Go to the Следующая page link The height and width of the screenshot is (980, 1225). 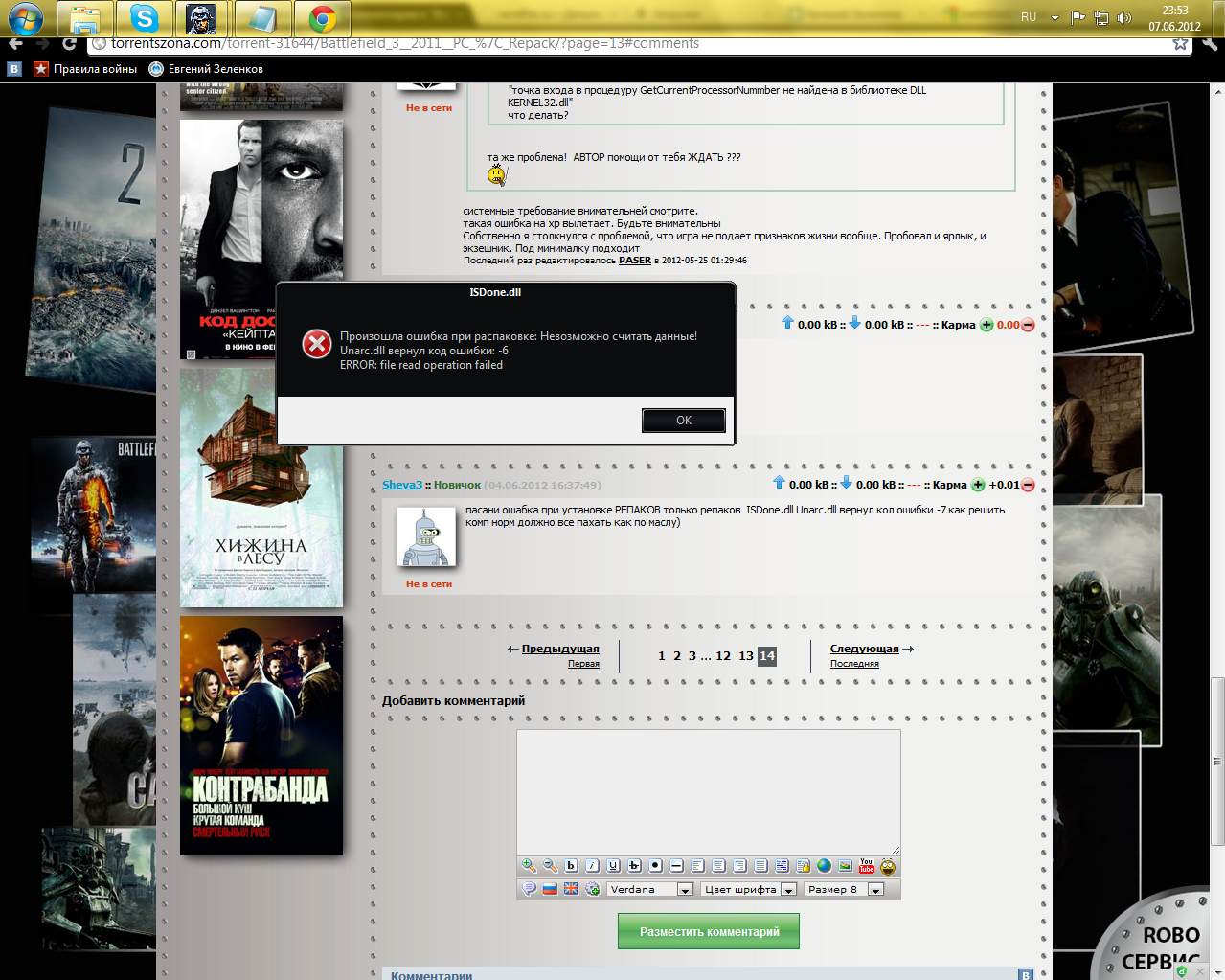(864, 649)
